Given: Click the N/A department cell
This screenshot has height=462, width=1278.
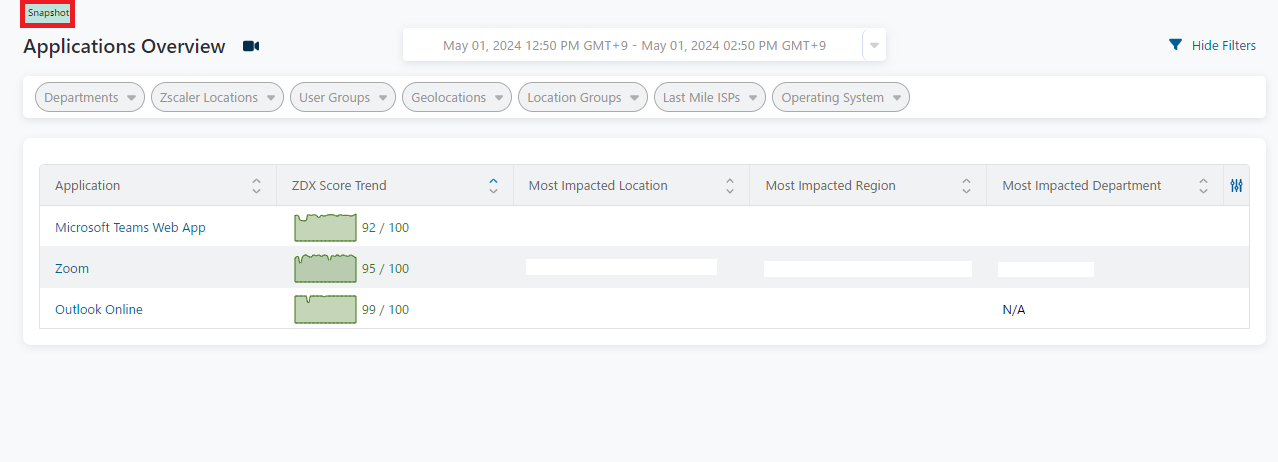Looking at the screenshot, I should click(1014, 309).
